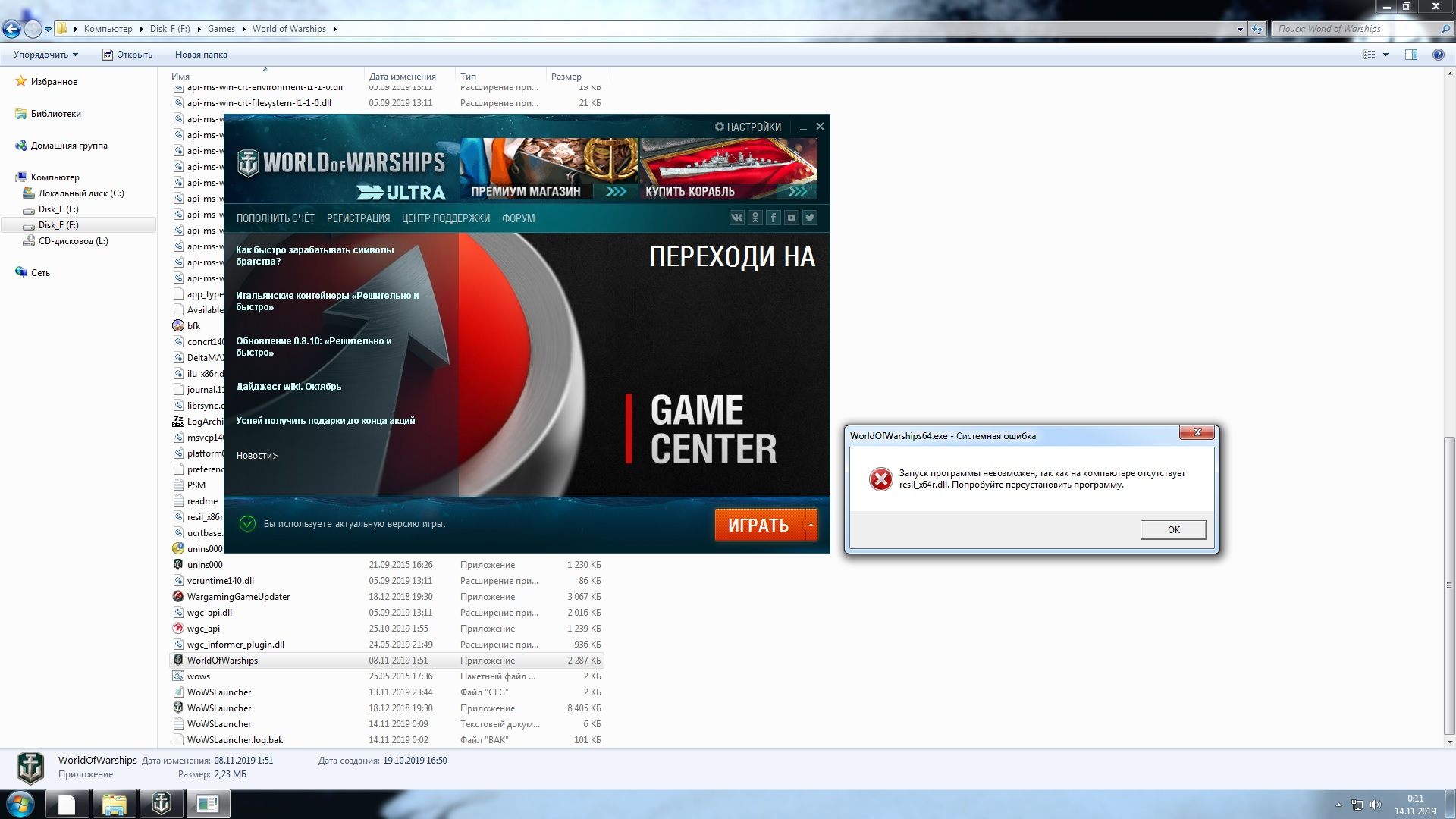Click the ИГРАТЬ play button
This screenshot has height=819, width=1456.
click(x=759, y=525)
